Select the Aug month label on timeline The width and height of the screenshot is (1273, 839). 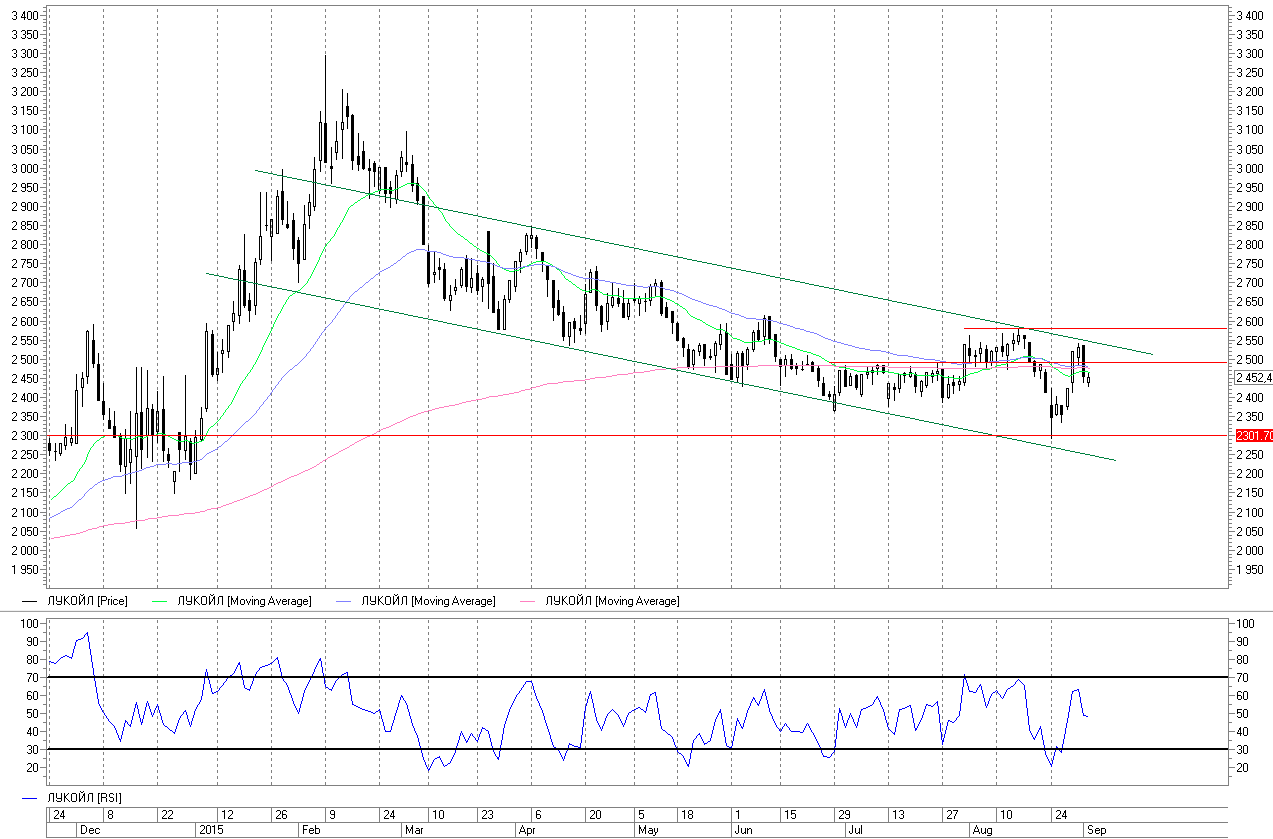click(x=982, y=830)
